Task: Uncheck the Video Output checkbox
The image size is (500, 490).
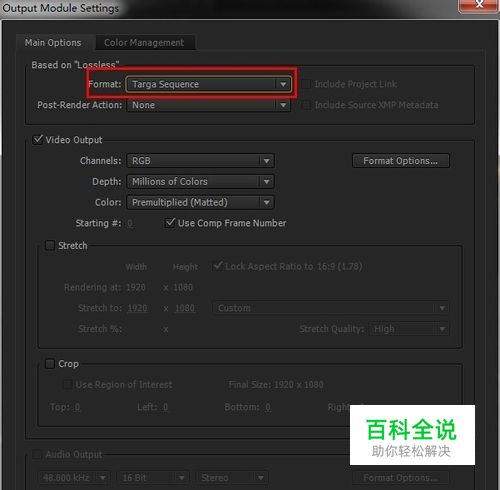Action: pyautogui.click(x=38, y=139)
